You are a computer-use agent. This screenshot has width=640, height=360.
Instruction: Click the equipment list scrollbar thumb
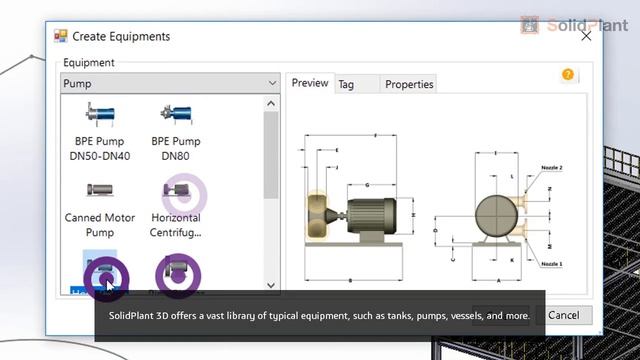click(x=271, y=155)
